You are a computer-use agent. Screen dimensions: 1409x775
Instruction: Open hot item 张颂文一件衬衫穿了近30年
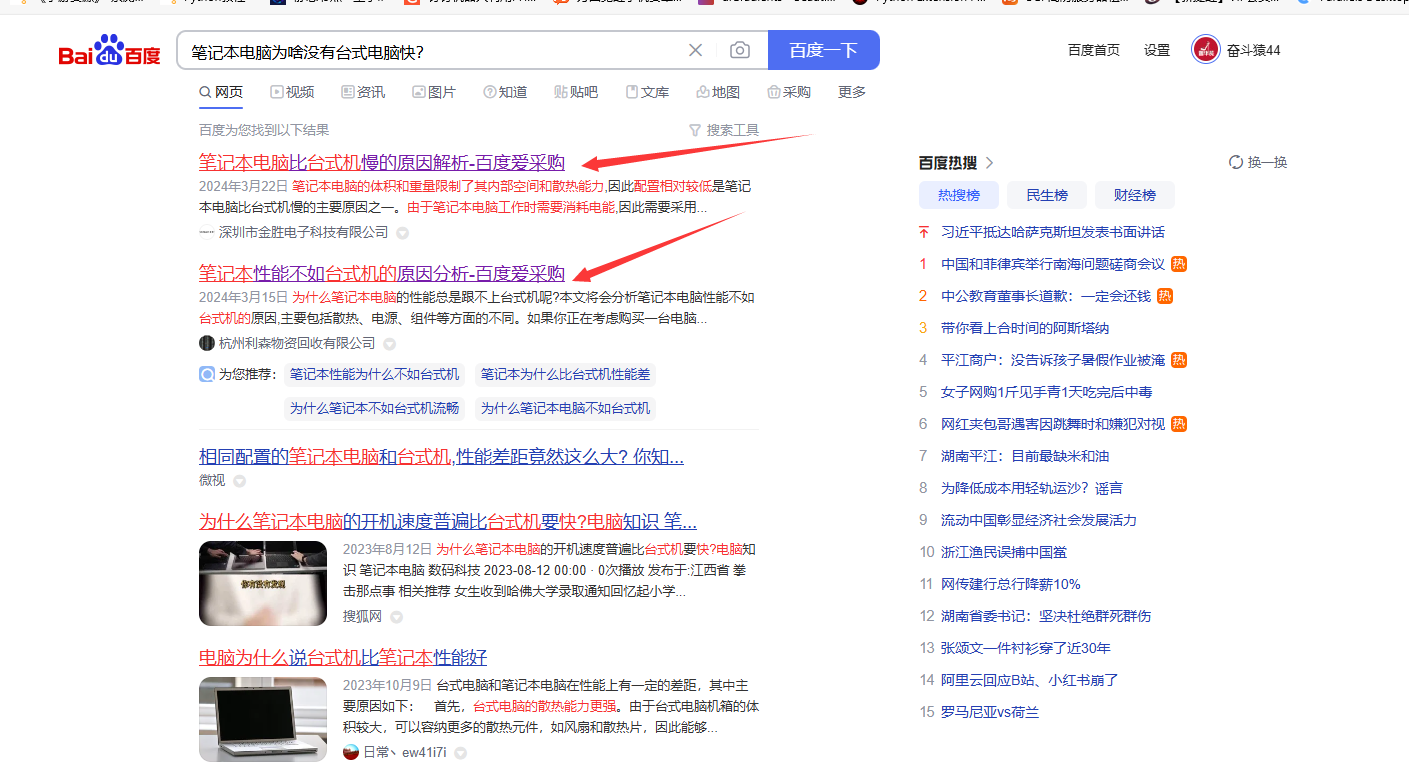[1026, 648]
